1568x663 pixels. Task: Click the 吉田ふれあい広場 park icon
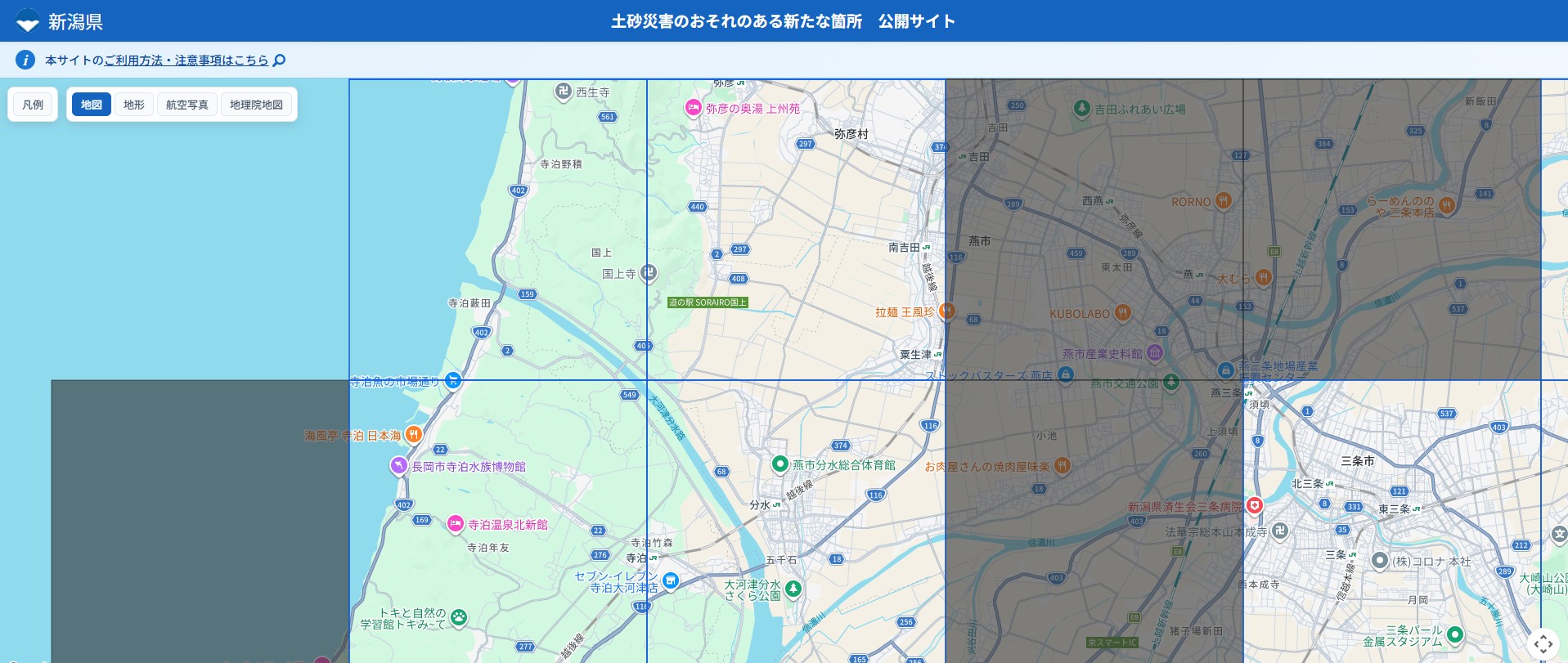pyautogui.click(x=1081, y=108)
